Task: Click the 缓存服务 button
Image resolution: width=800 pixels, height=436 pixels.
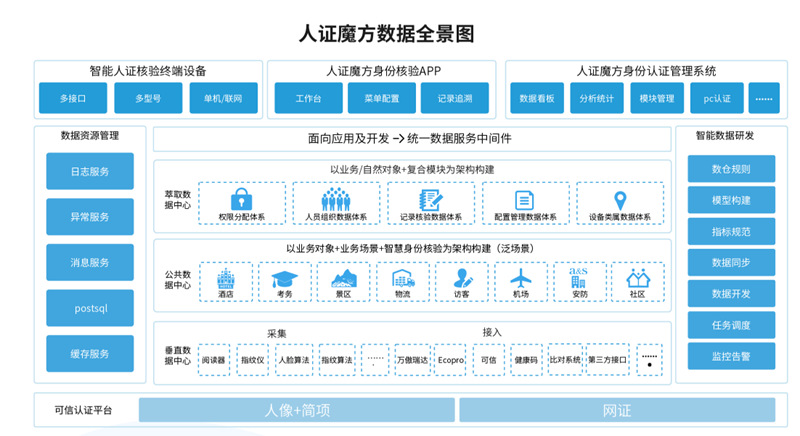Action: [x=90, y=353]
